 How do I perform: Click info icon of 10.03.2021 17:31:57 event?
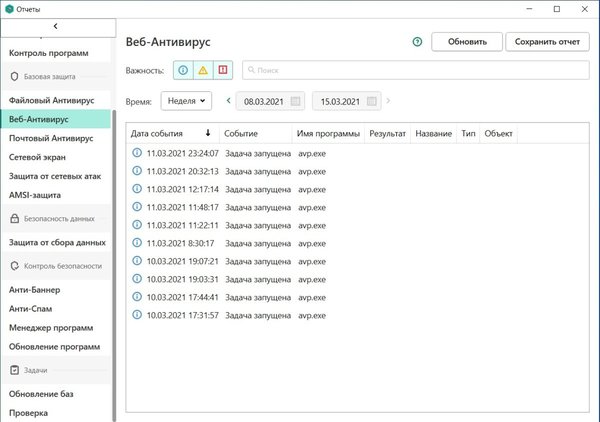click(137, 315)
